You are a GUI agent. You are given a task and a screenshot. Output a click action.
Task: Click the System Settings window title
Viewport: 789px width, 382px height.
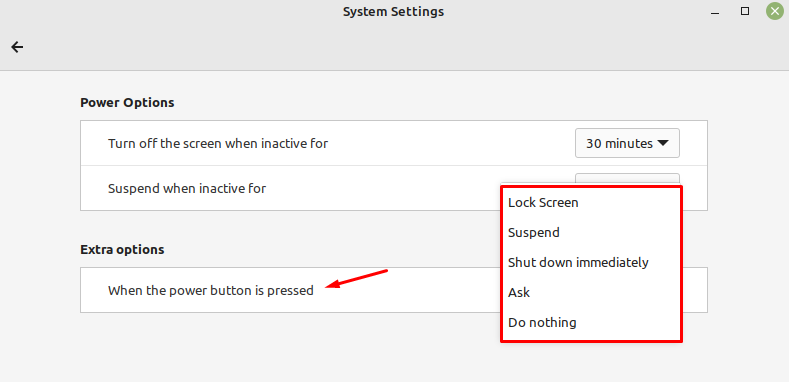[x=393, y=11]
